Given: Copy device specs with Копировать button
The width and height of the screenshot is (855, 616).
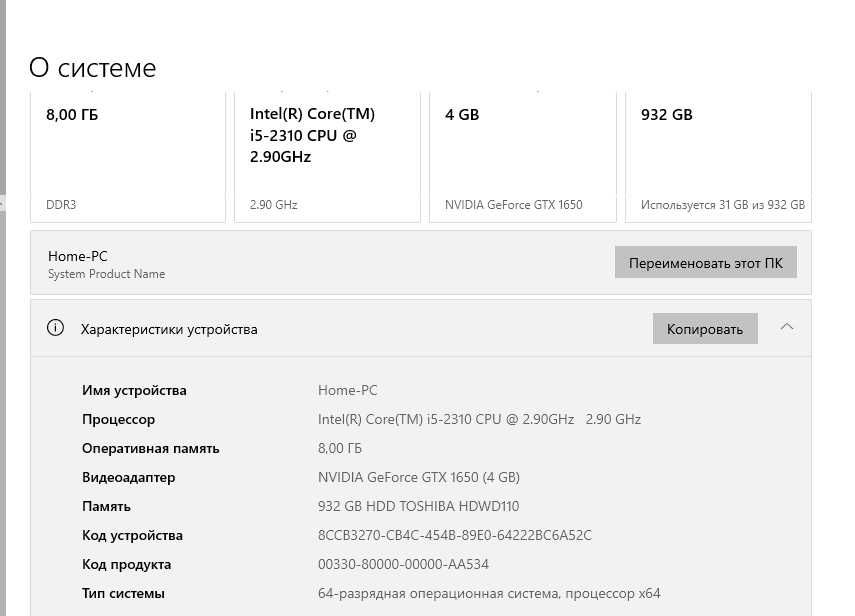Looking at the screenshot, I should pos(705,329).
